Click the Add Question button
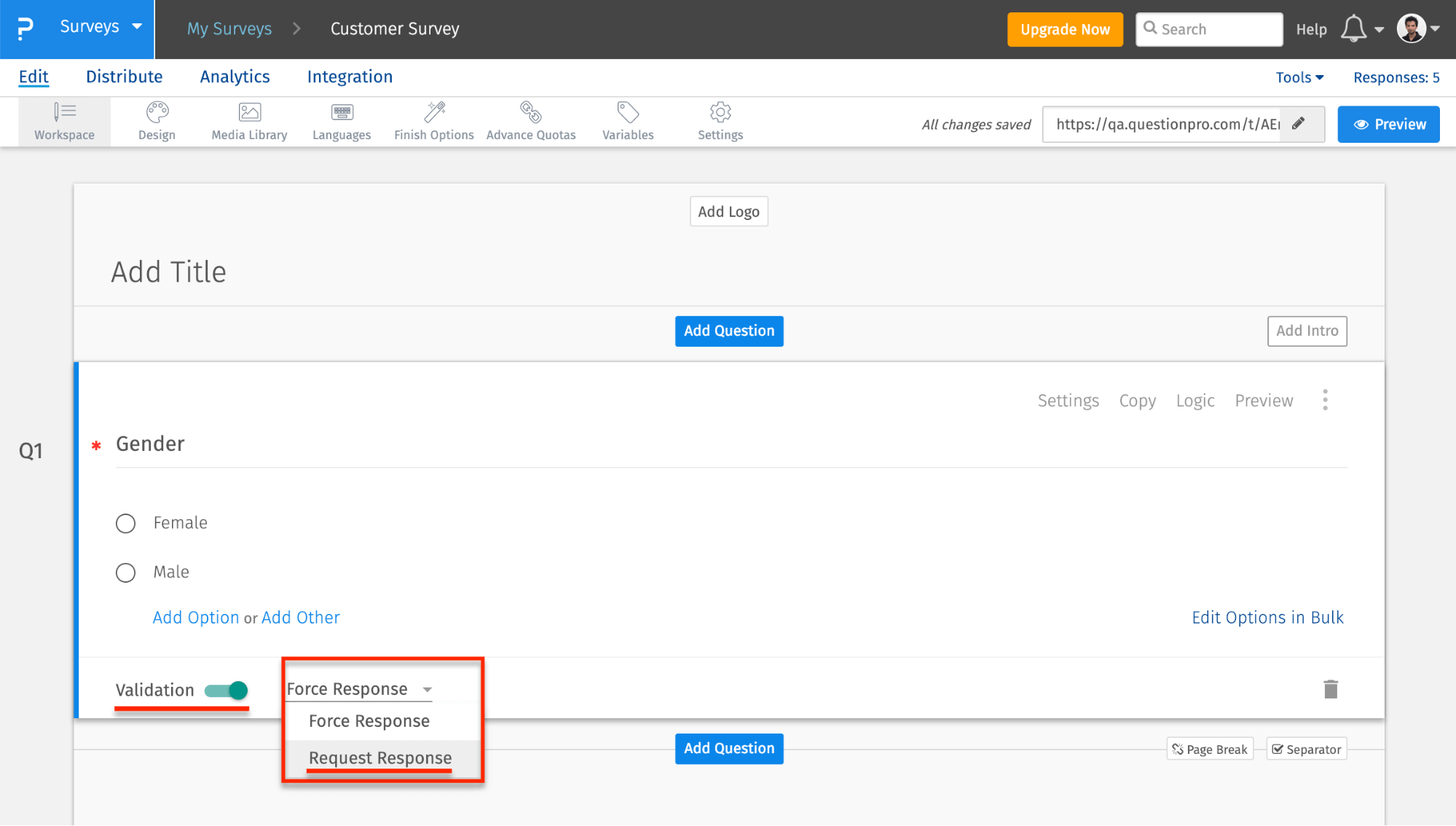Viewport: 1456px width, 826px height. pyautogui.click(x=729, y=331)
